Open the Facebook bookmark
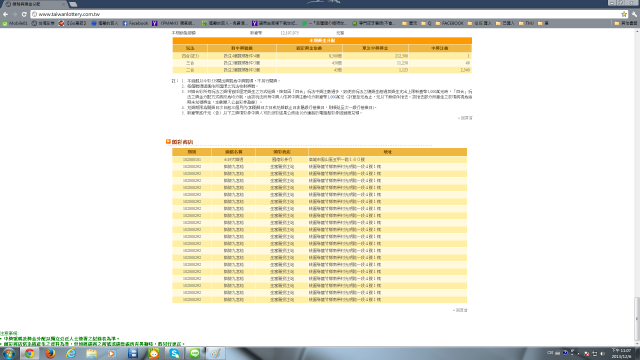The image size is (640, 360). coord(135,23)
